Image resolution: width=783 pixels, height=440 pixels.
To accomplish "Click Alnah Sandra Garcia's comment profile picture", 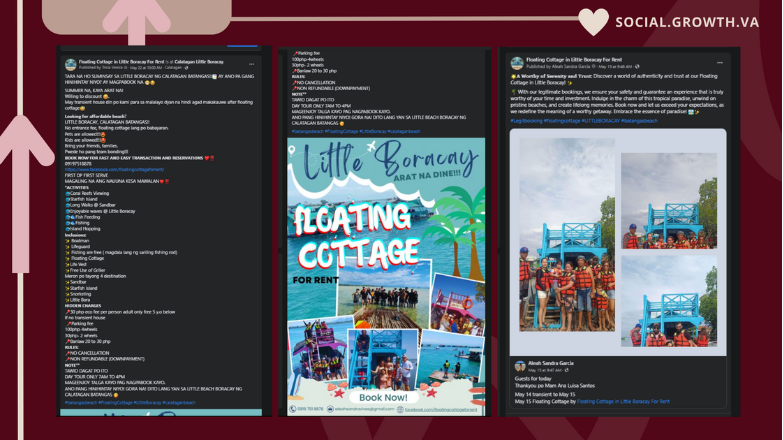I will 520,366.
